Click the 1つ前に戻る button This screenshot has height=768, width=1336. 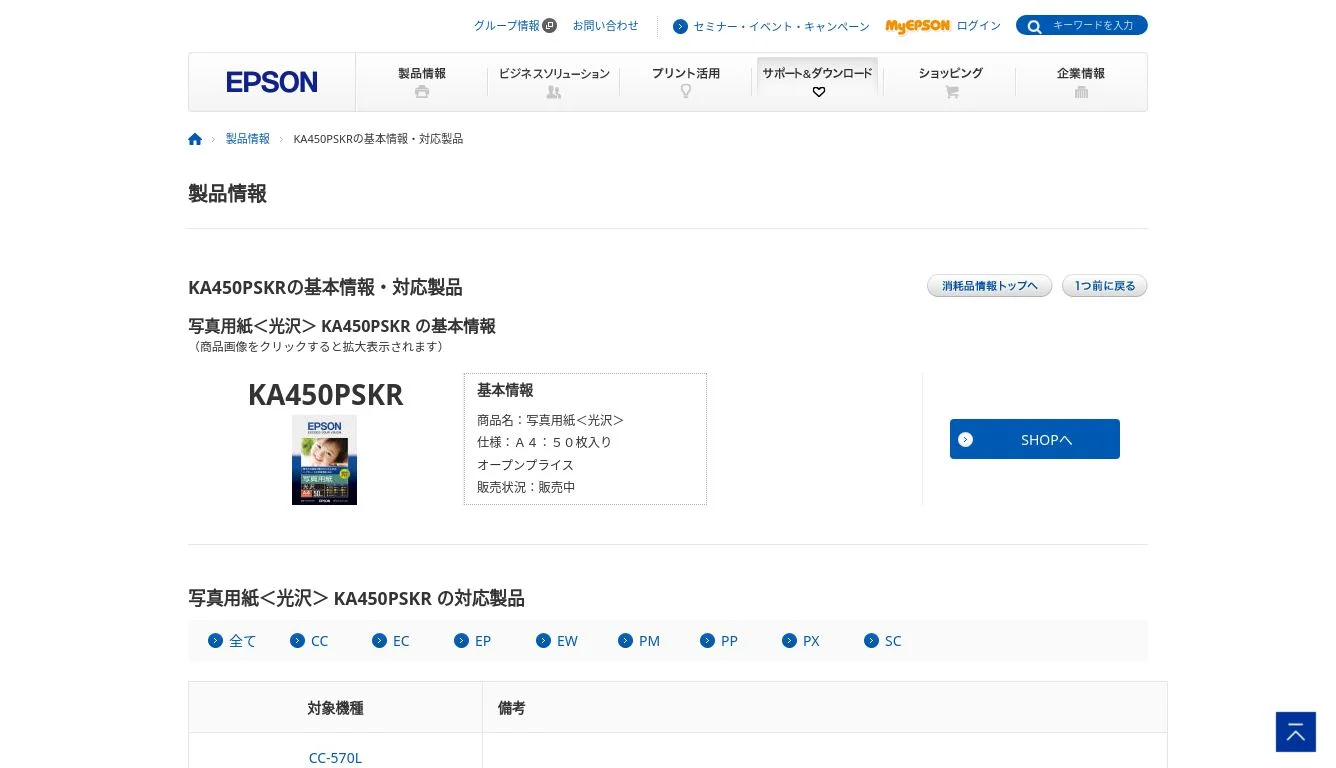point(1105,286)
